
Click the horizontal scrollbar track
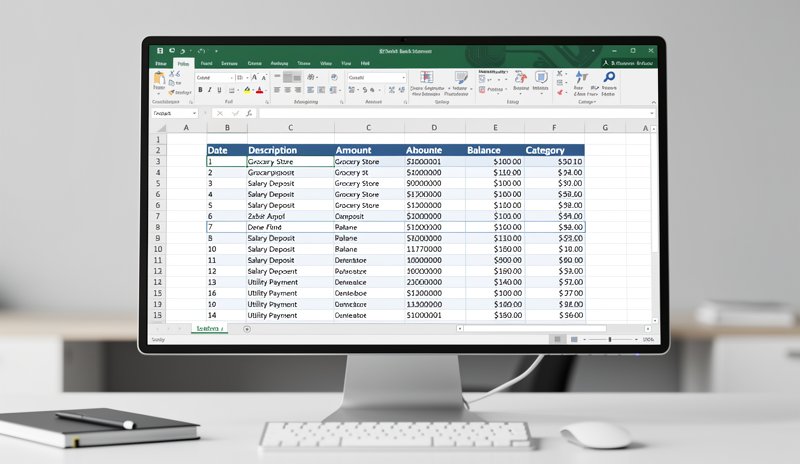click(554, 329)
